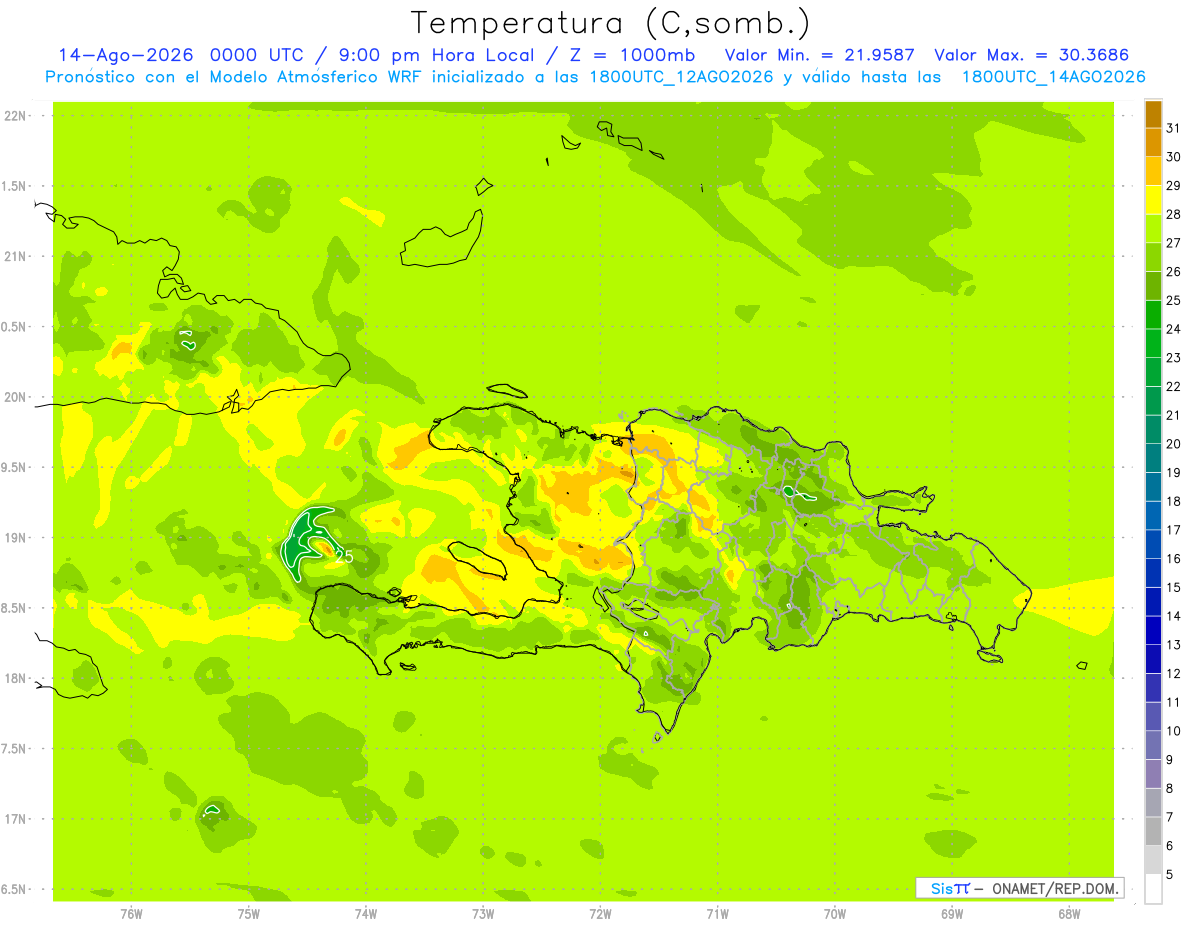
Task: Click the '18N' latitude axis label
Action: [x=15, y=679]
